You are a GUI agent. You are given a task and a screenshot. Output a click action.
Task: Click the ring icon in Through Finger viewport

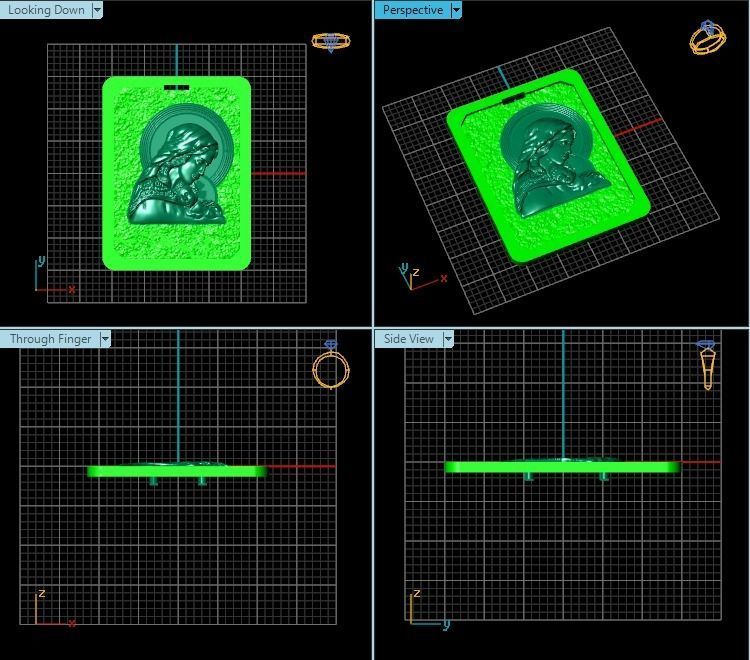tap(331, 366)
